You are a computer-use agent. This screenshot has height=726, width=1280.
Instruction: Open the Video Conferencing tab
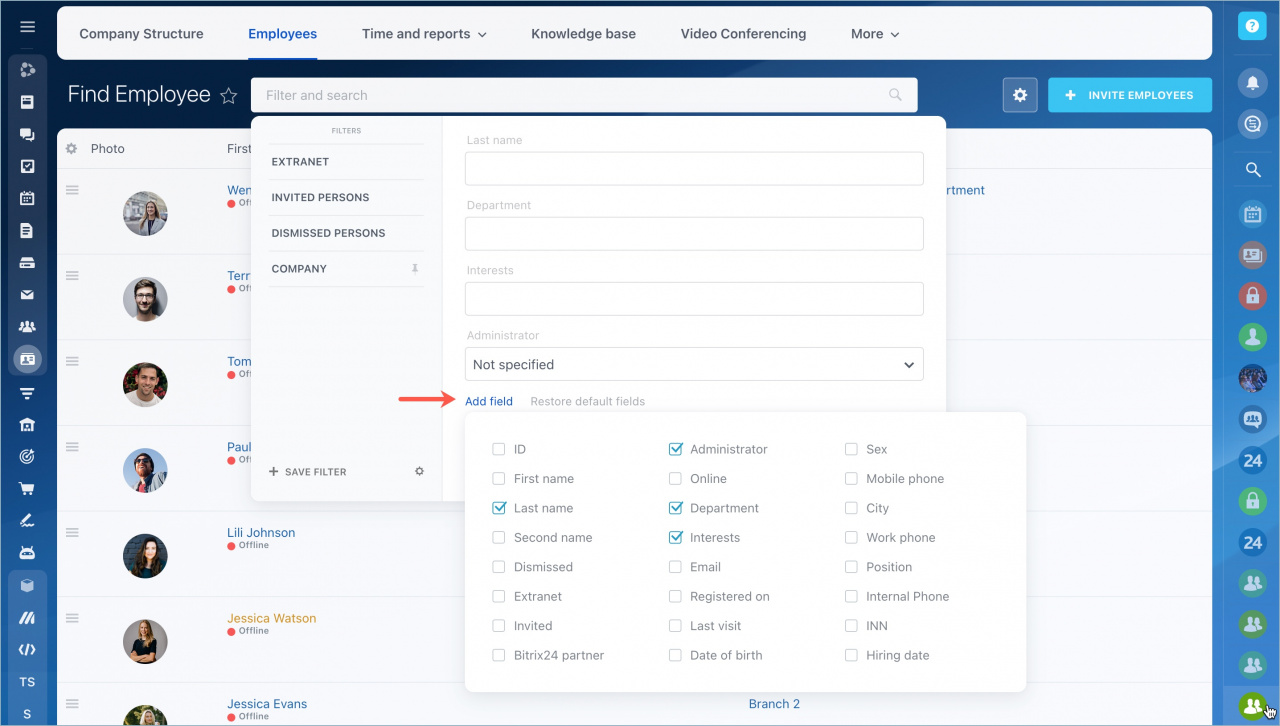tap(743, 34)
